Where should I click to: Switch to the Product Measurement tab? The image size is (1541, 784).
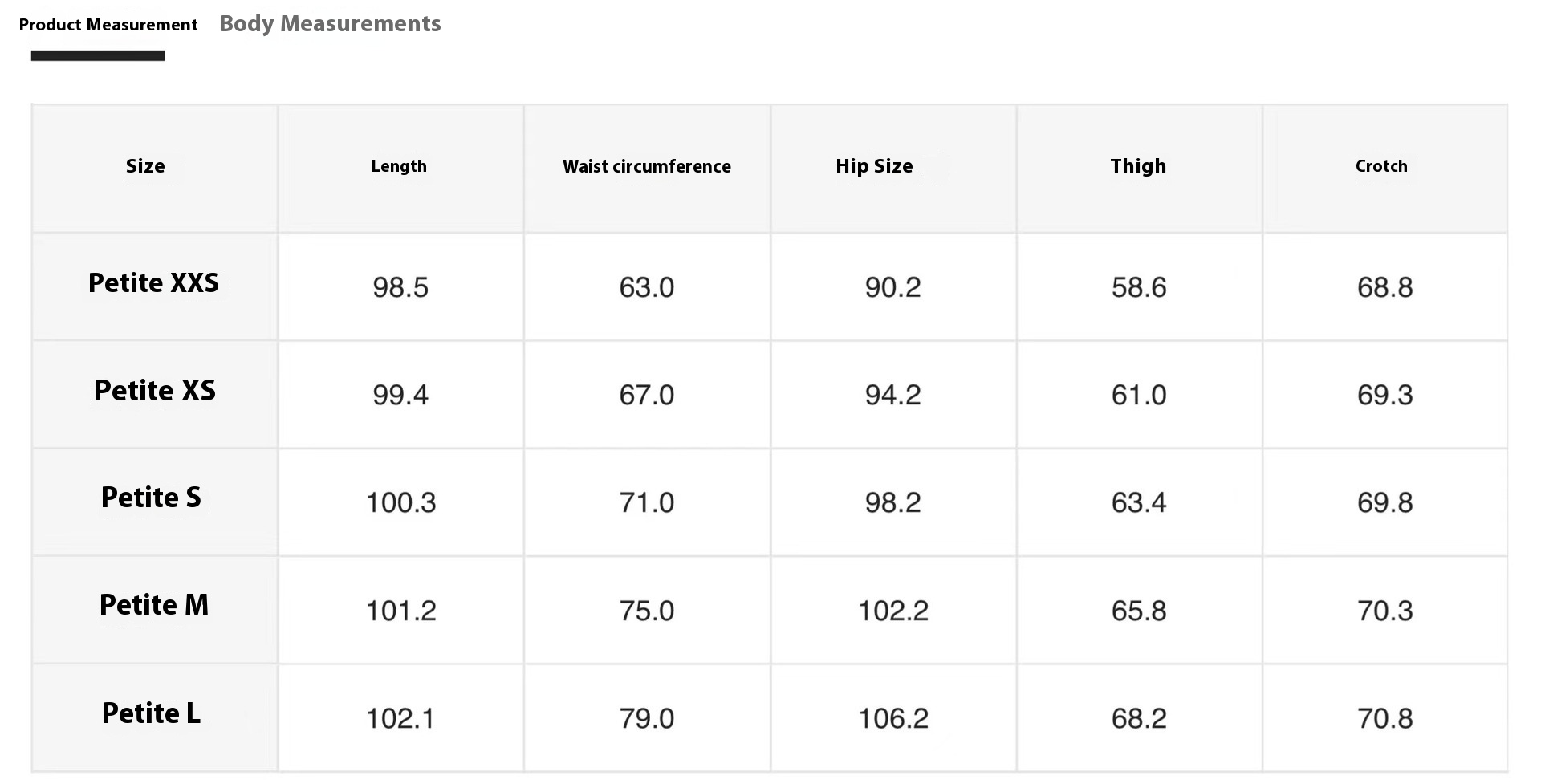click(x=108, y=25)
